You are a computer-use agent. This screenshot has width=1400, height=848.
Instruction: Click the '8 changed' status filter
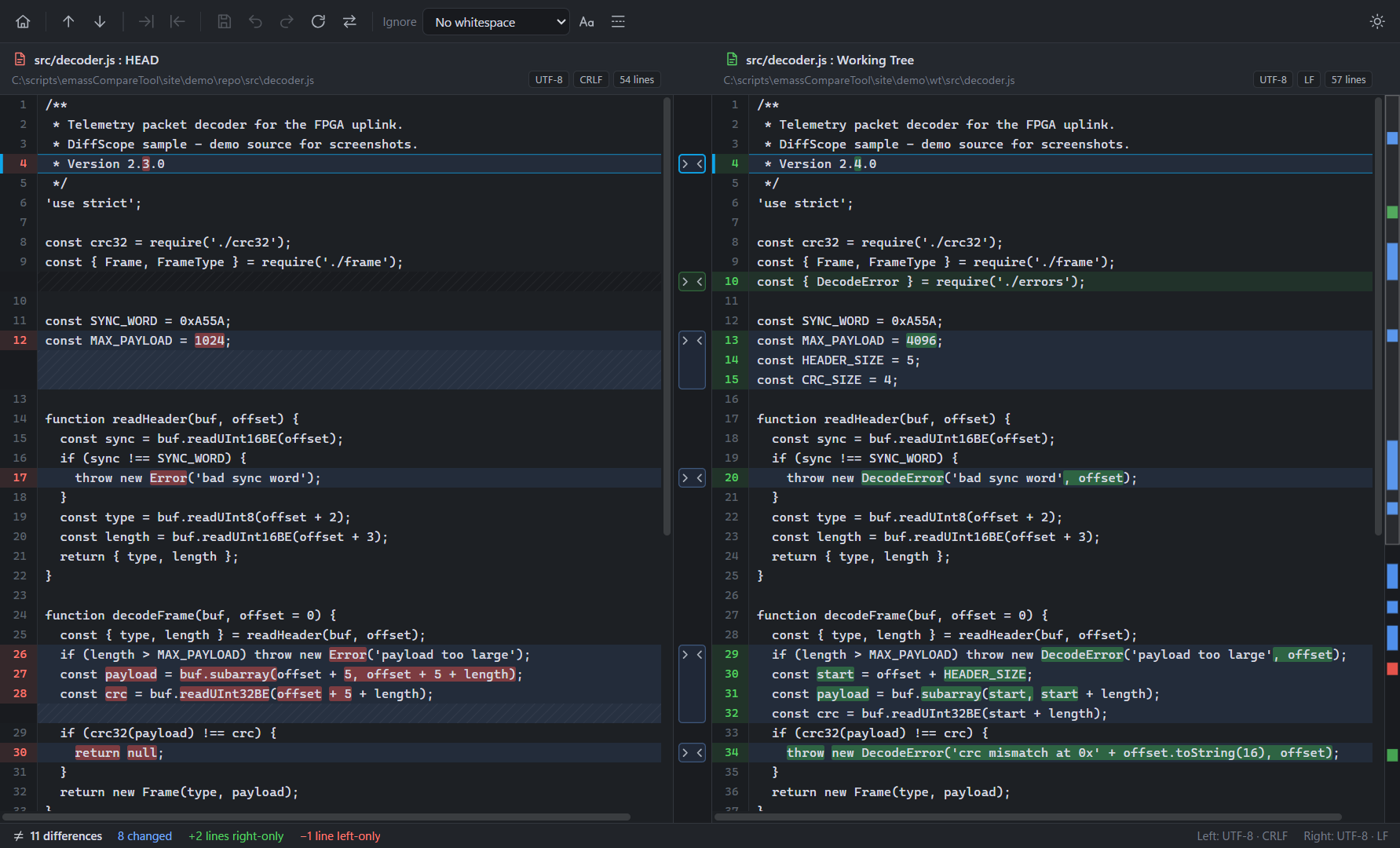[x=144, y=836]
